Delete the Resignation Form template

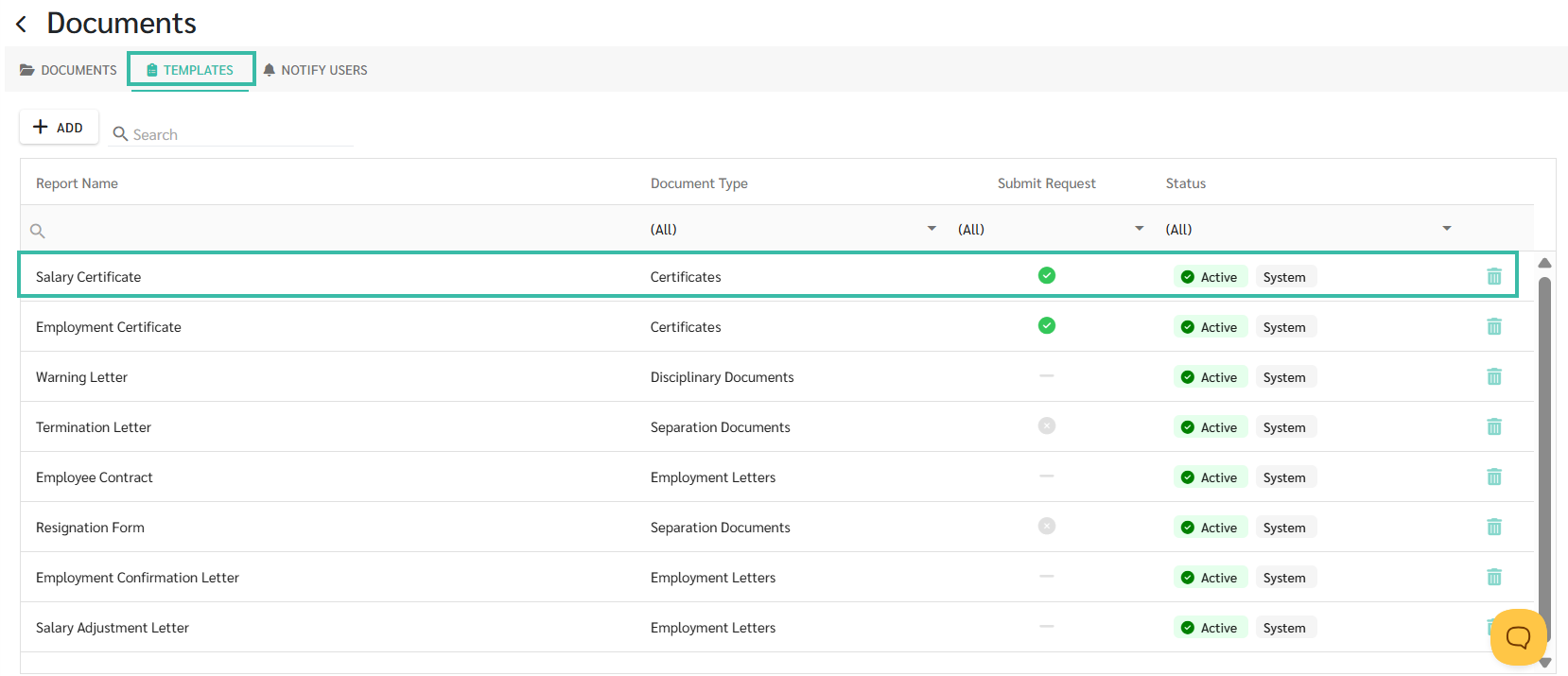pyautogui.click(x=1494, y=527)
